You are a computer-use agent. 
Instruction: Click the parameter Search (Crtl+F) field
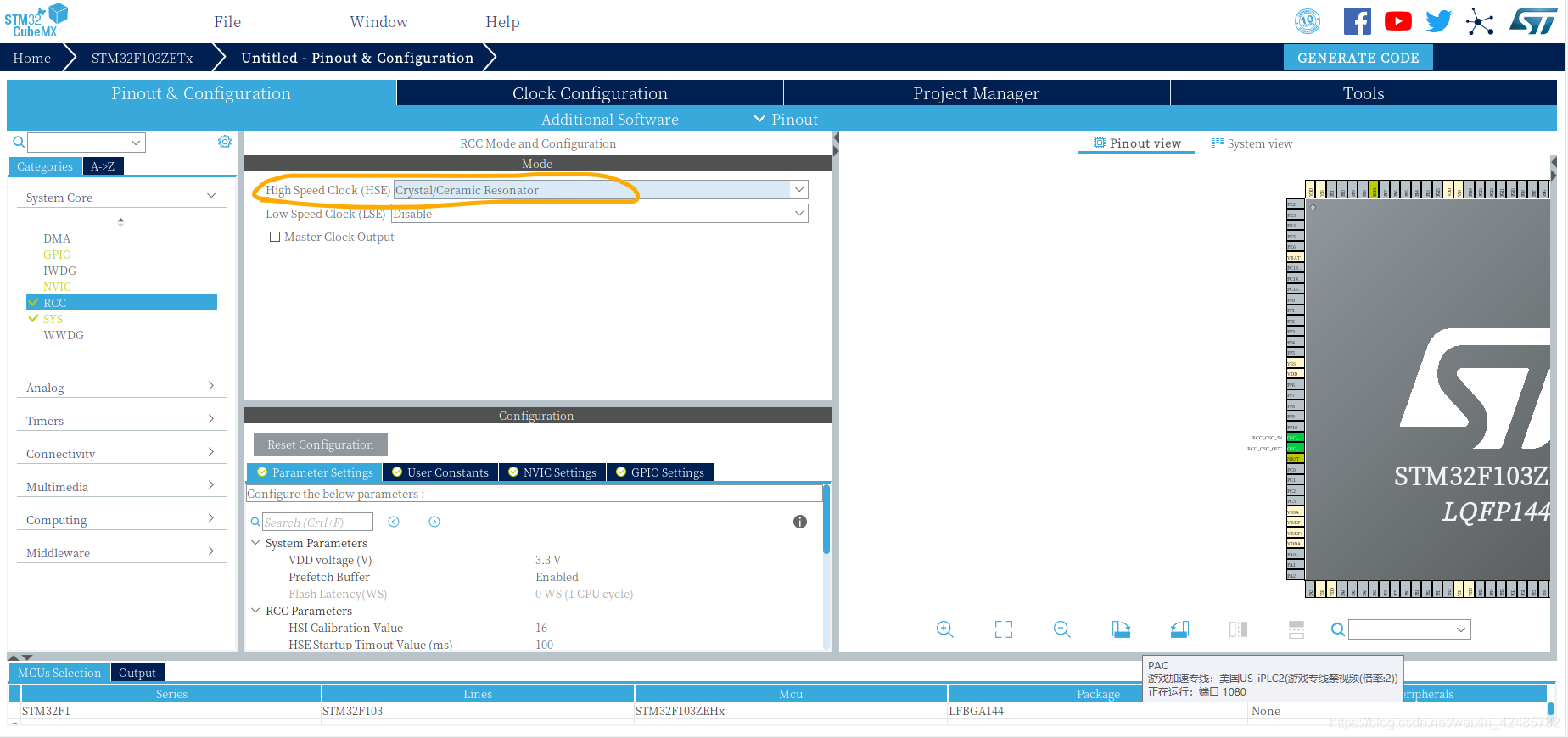coord(317,522)
